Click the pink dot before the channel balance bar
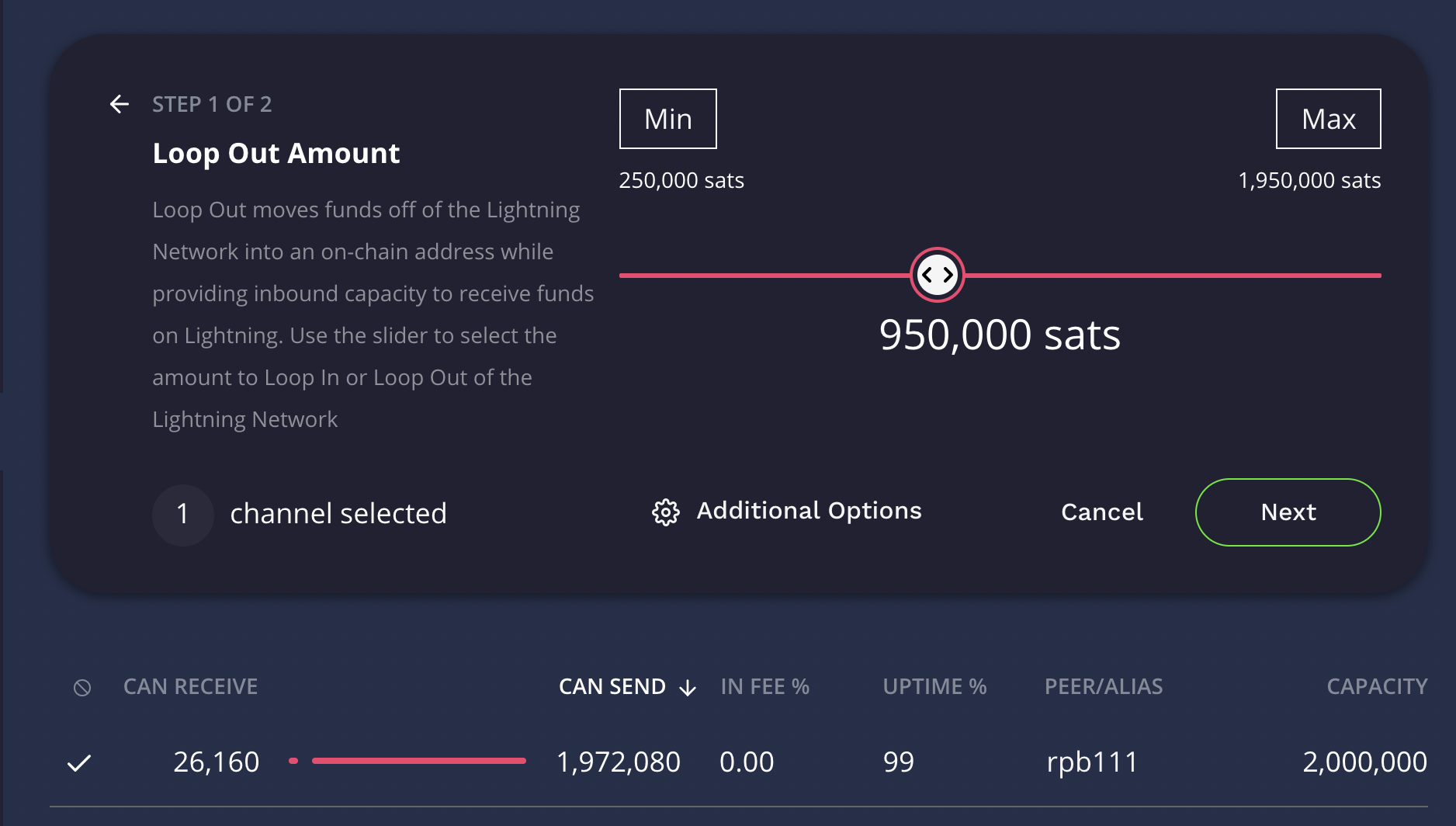Screen dimensions: 1456x826 pos(293,762)
